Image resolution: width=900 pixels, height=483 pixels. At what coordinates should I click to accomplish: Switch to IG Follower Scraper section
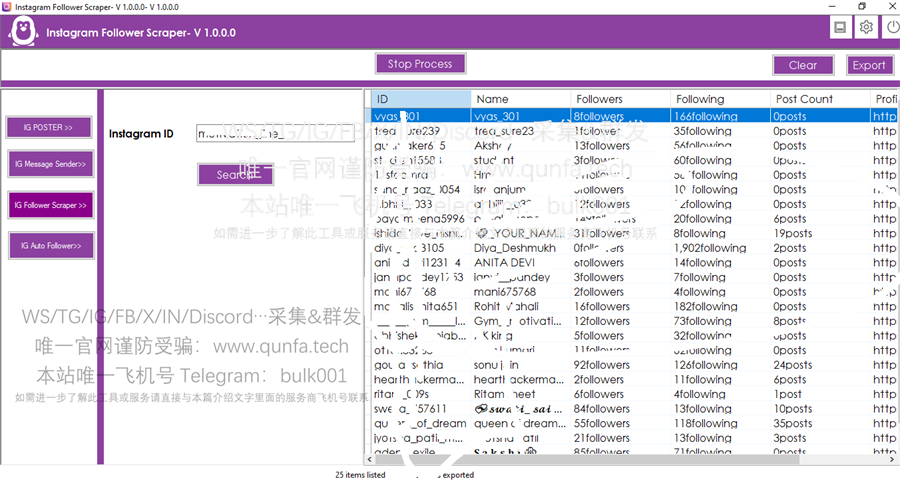click(51, 205)
